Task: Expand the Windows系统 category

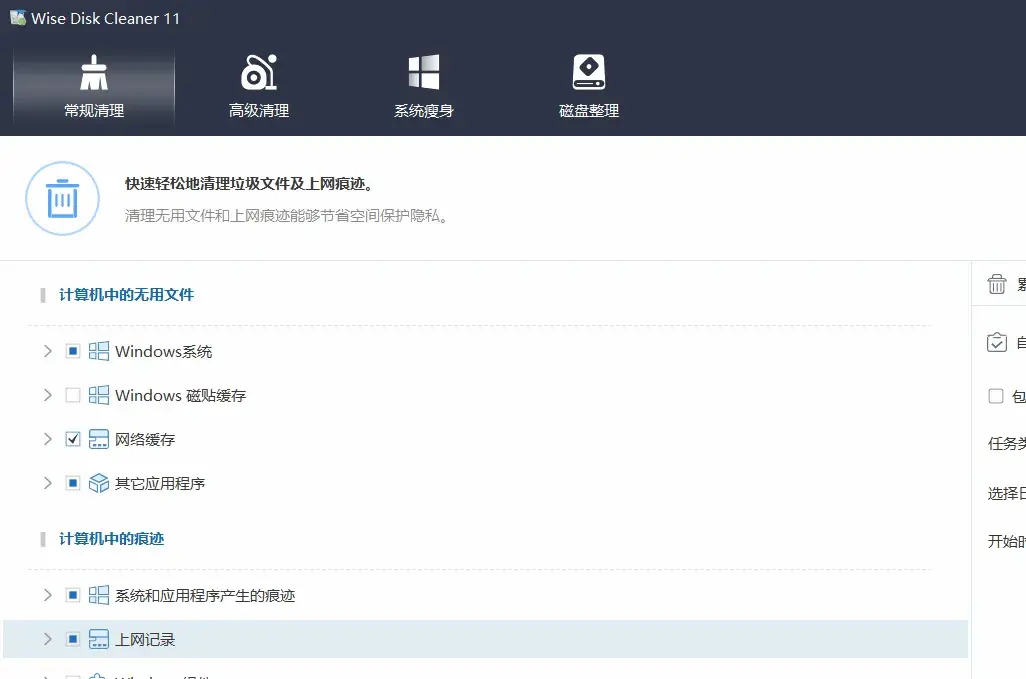Action: point(47,351)
